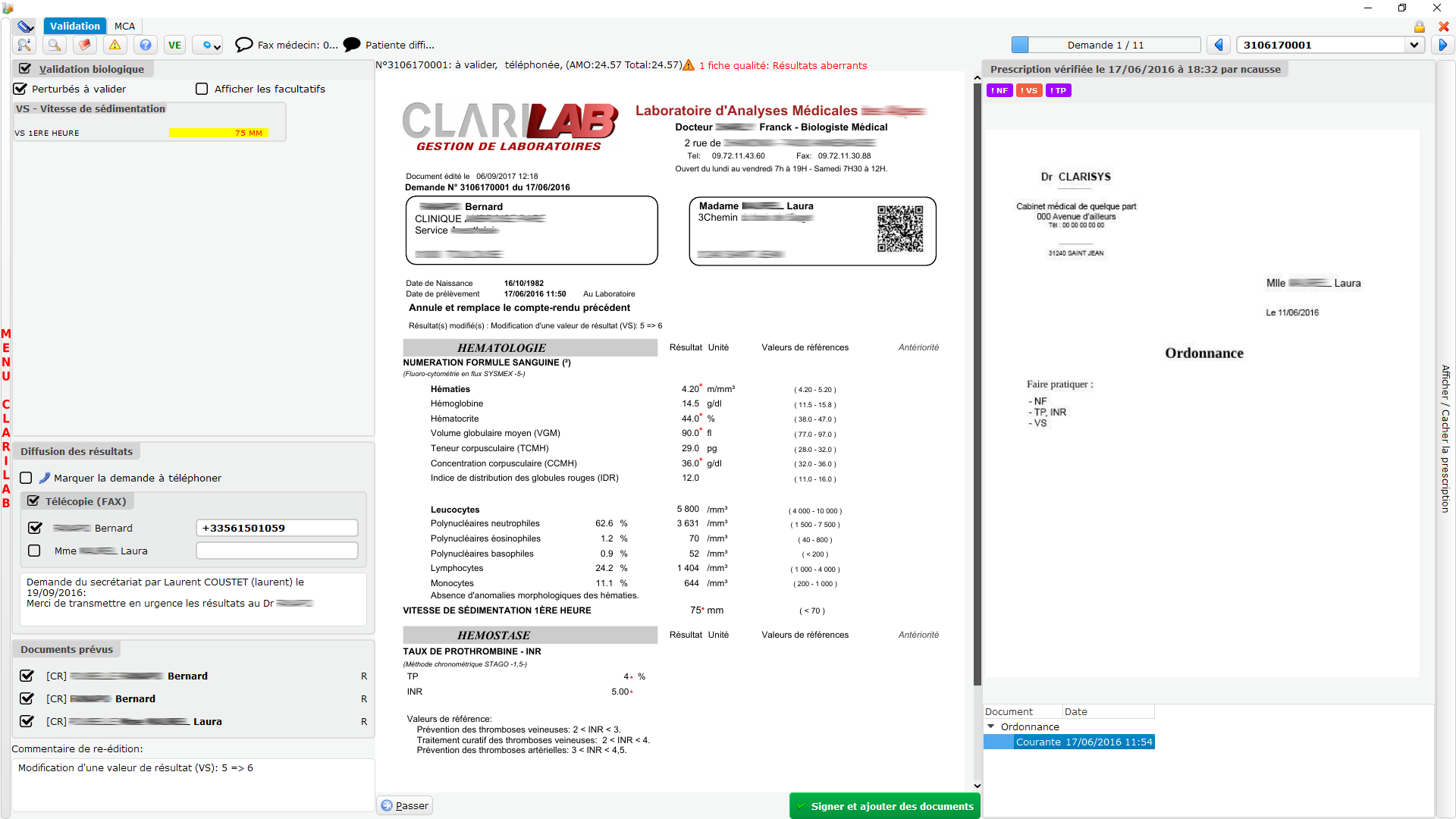Open the blue gear dropdown button
Screen dimensions: 1456x819
tap(207, 45)
